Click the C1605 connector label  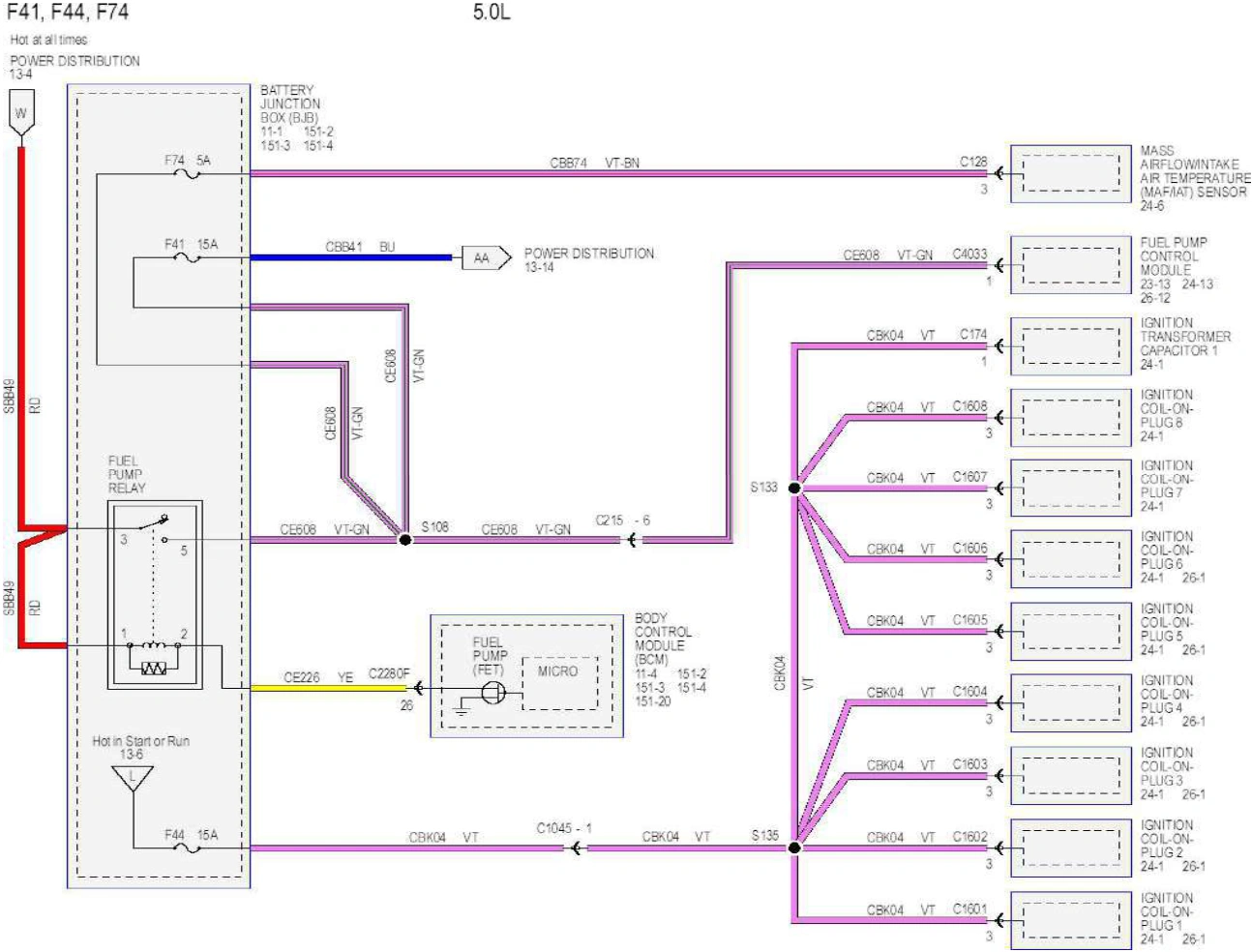(x=969, y=620)
